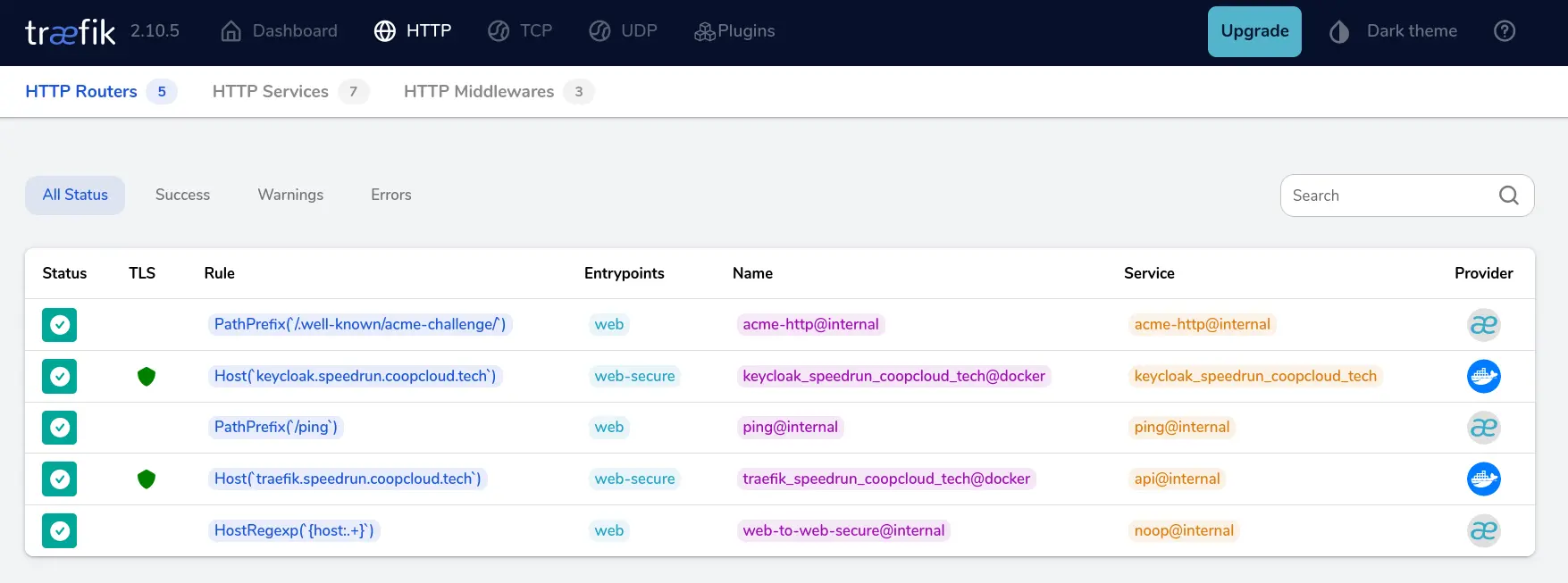Click Docker provider icon for traefik_speedrun row
Viewport: 1568px width, 583px height.
click(x=1484, y=479)
